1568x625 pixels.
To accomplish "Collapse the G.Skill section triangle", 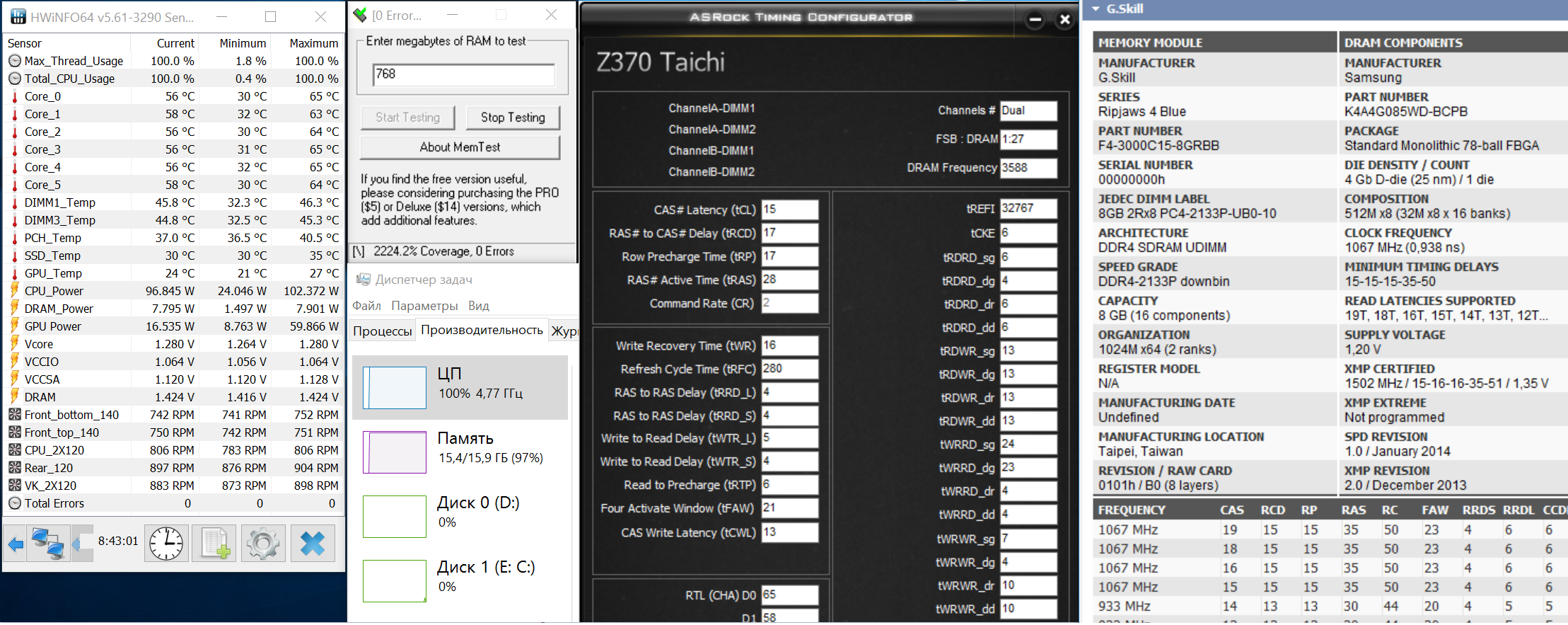I will click(1096, 9).
